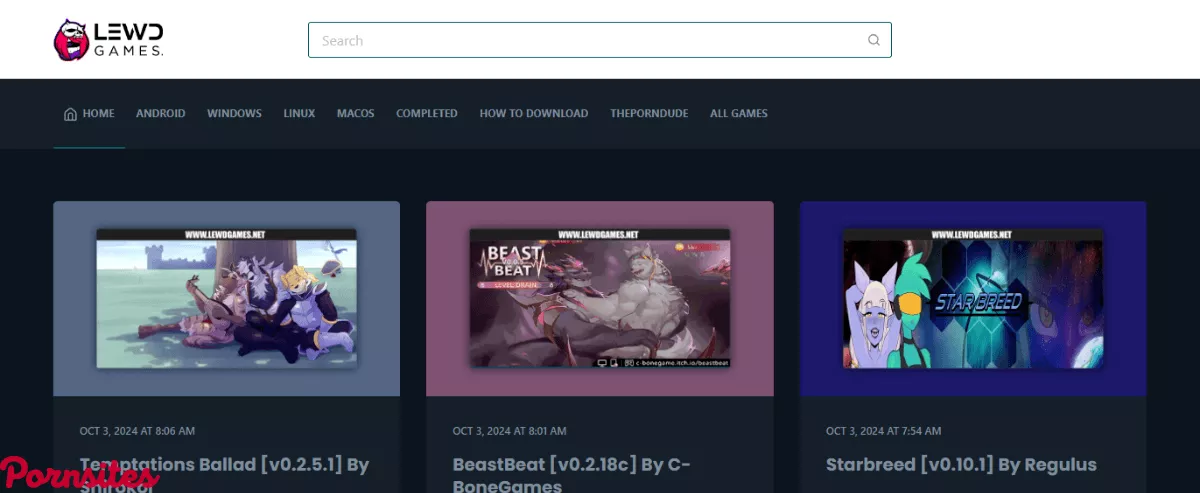Open the Temptations Ballad thumbnail
Screen dimensions: 1200x493
(226, 298)
